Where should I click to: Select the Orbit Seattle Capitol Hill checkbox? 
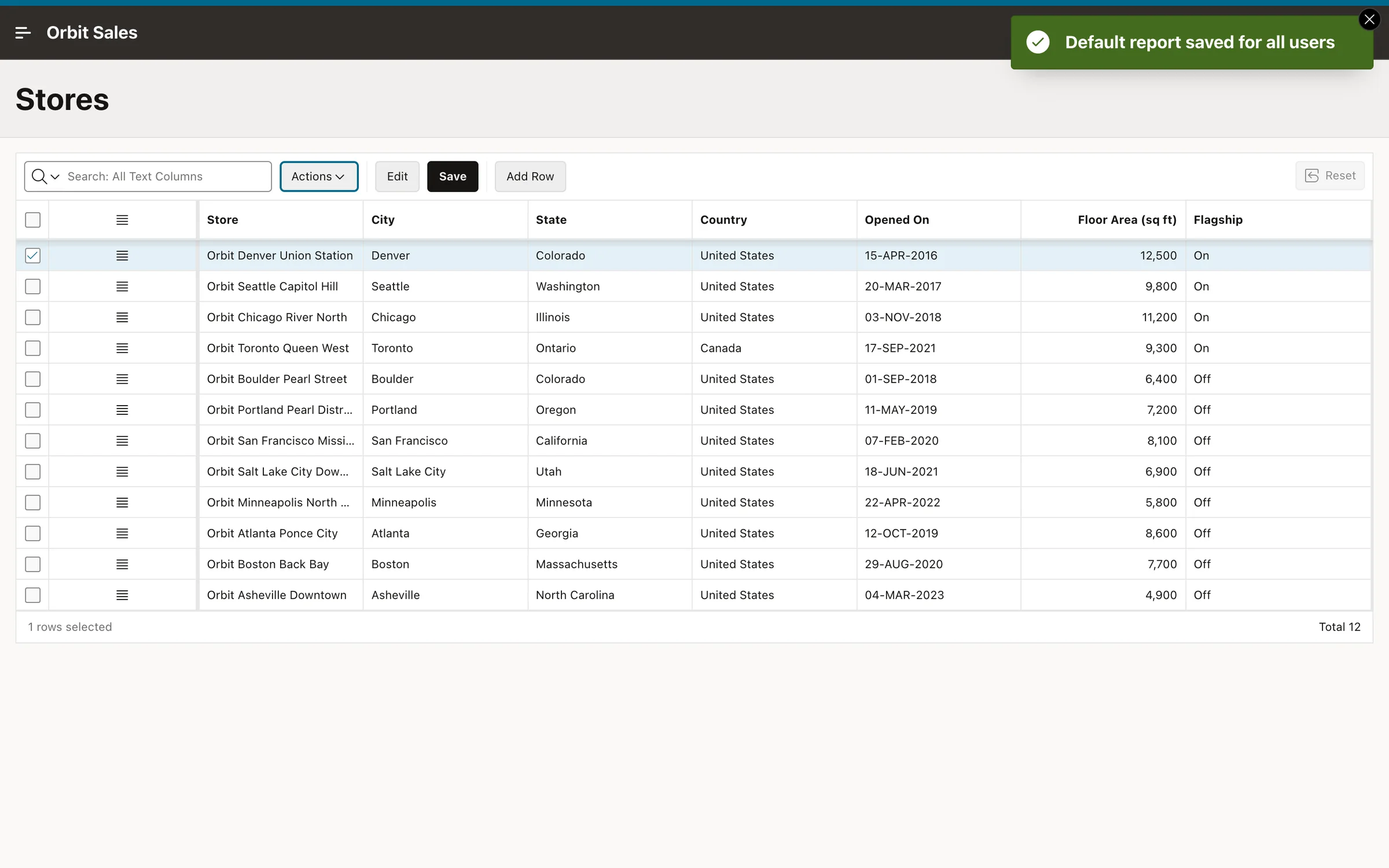click(33, 286)
